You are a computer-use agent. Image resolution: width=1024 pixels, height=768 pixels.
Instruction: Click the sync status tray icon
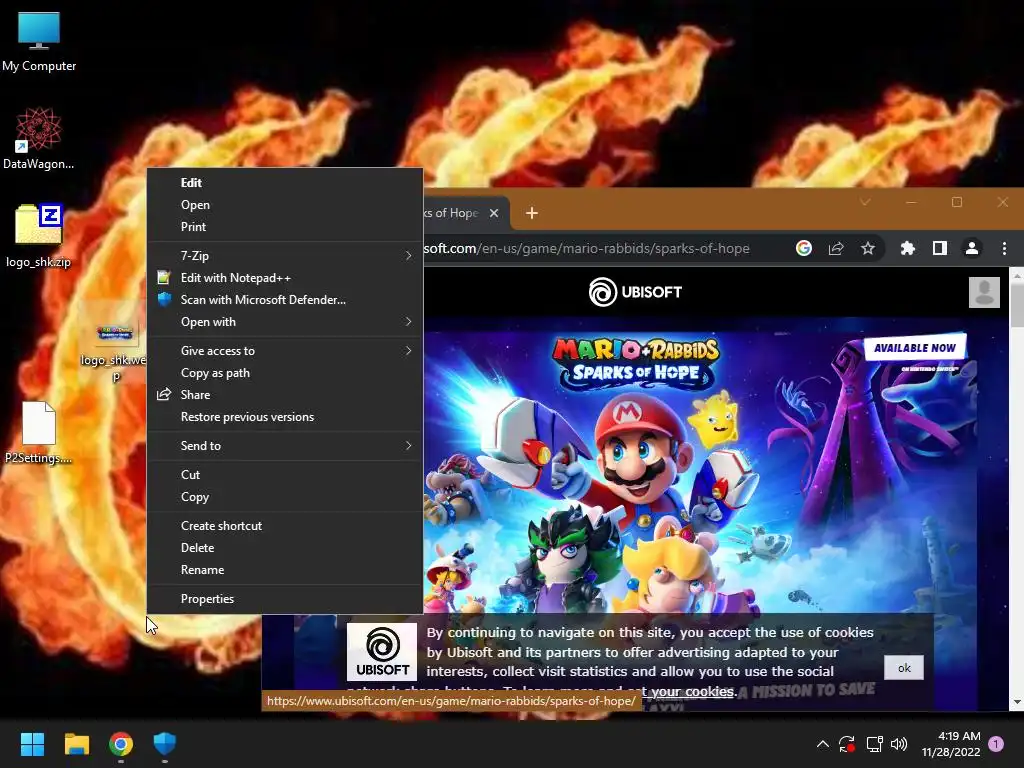847,744
